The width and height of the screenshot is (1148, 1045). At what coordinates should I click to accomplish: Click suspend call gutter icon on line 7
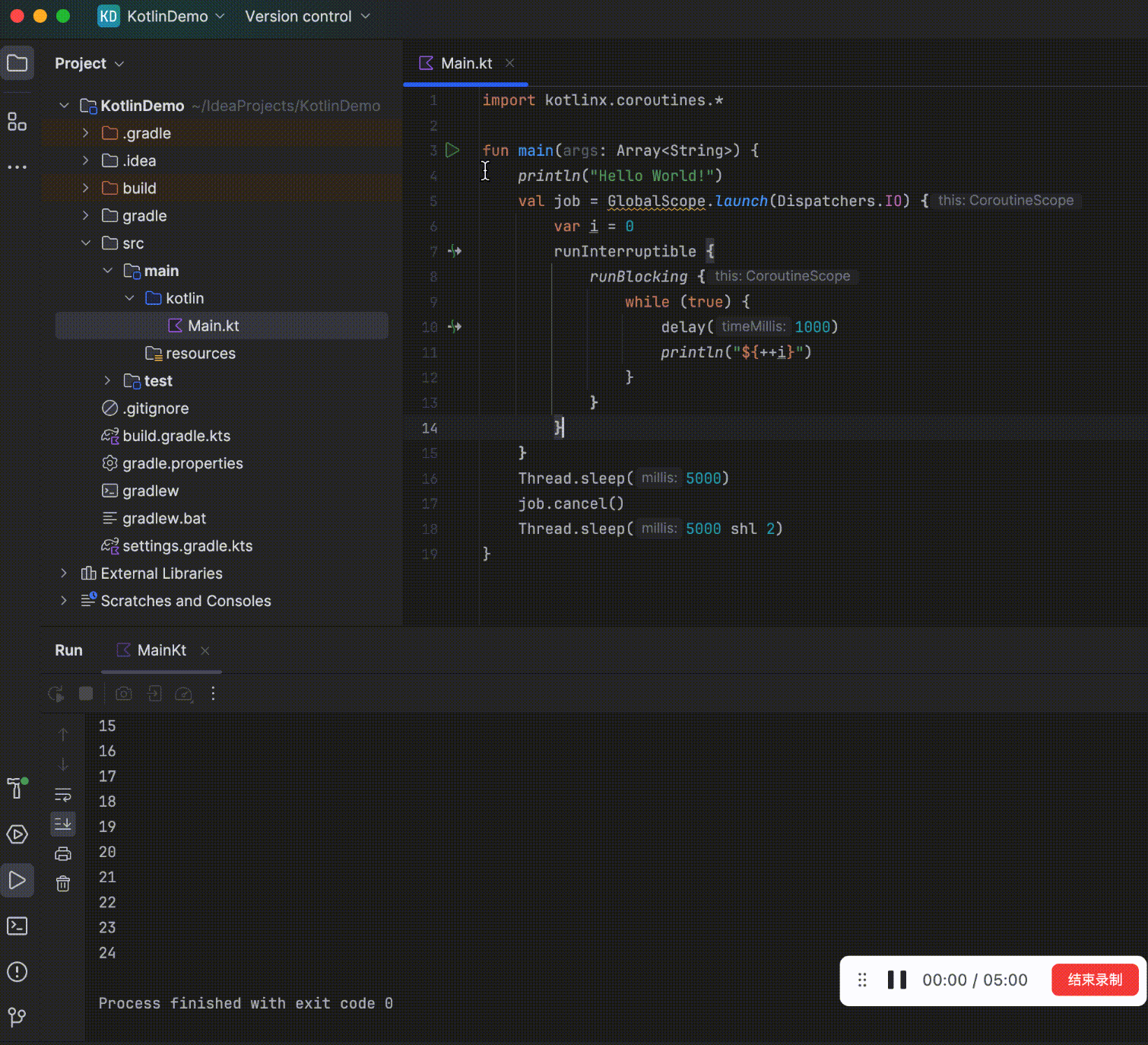pos(455,251)
